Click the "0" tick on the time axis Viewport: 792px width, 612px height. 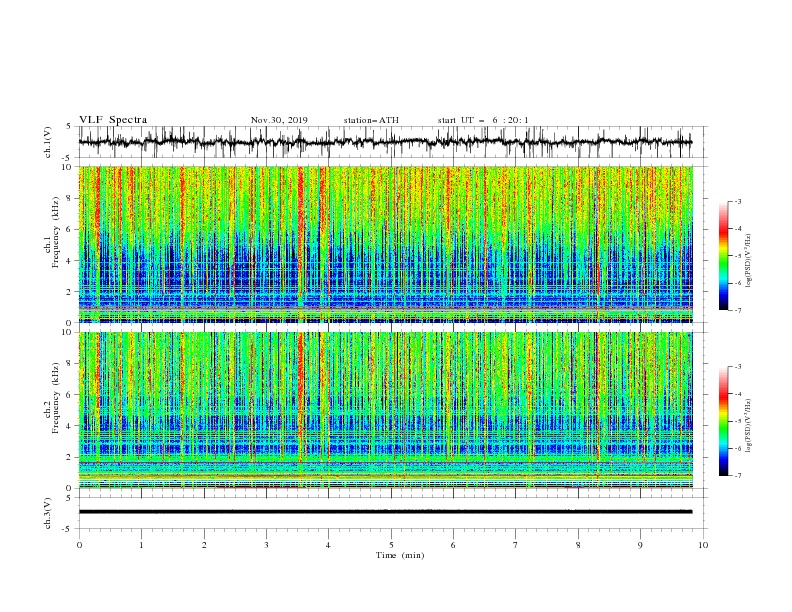click(x=79, y=545)
